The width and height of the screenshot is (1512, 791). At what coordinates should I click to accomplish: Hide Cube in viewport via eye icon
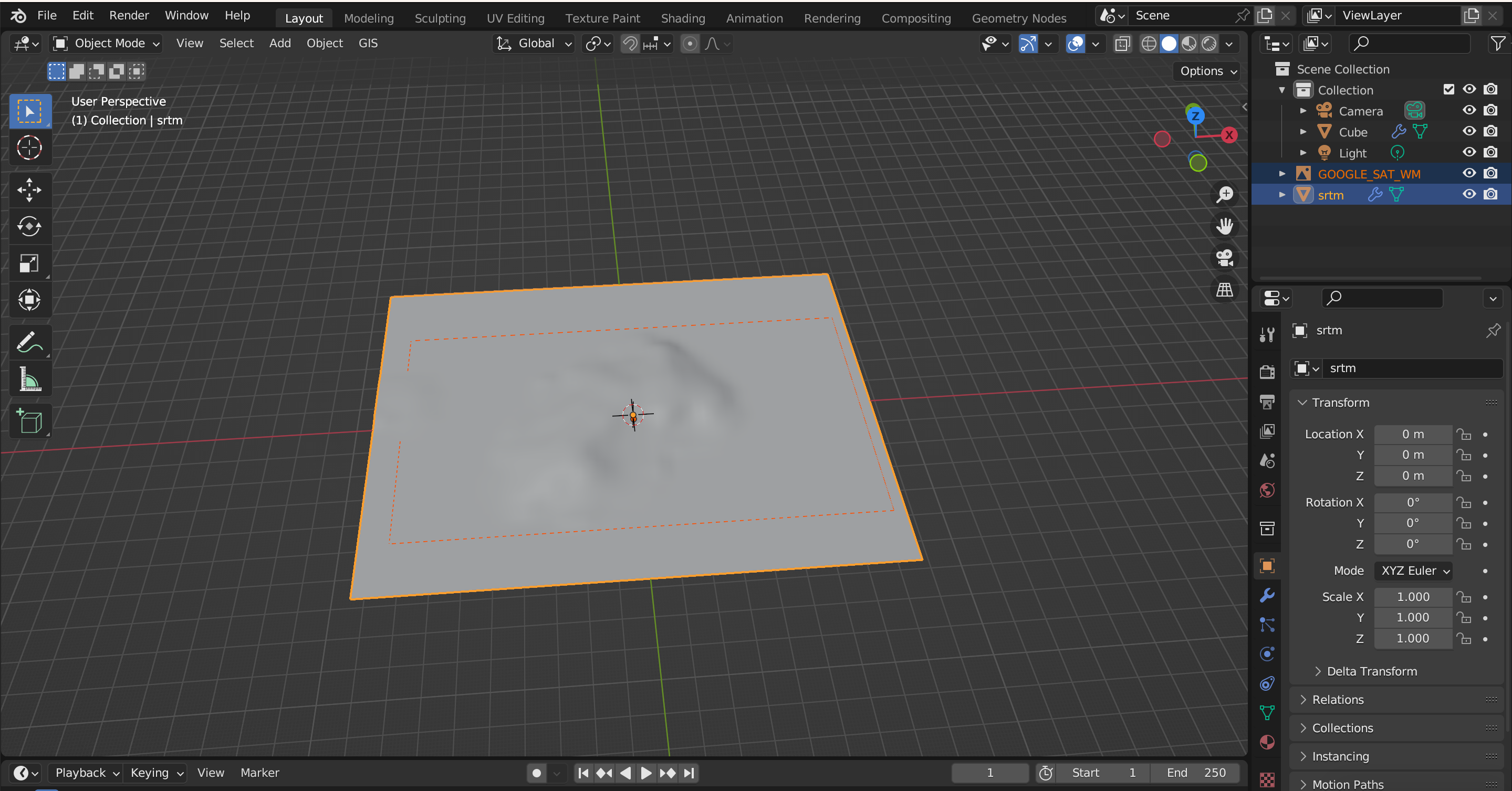click(1469, 131)
